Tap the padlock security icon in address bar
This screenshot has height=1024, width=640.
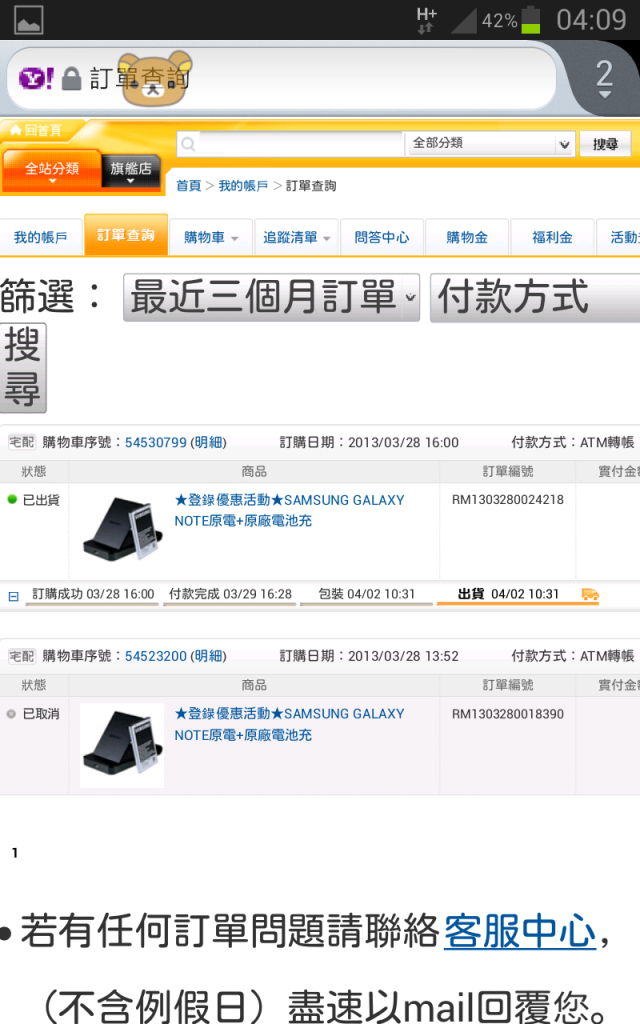(71, 79)
